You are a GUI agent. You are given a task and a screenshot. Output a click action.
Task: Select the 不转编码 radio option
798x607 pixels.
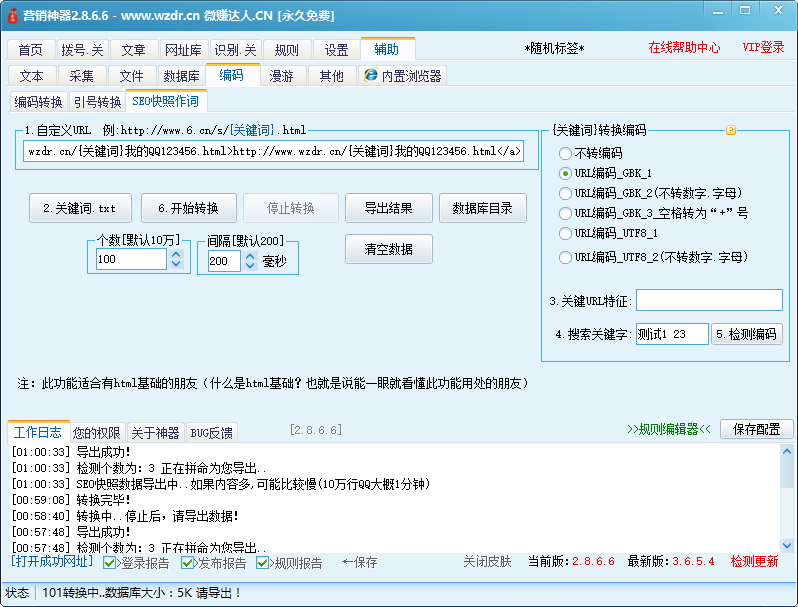coord(566,153)
